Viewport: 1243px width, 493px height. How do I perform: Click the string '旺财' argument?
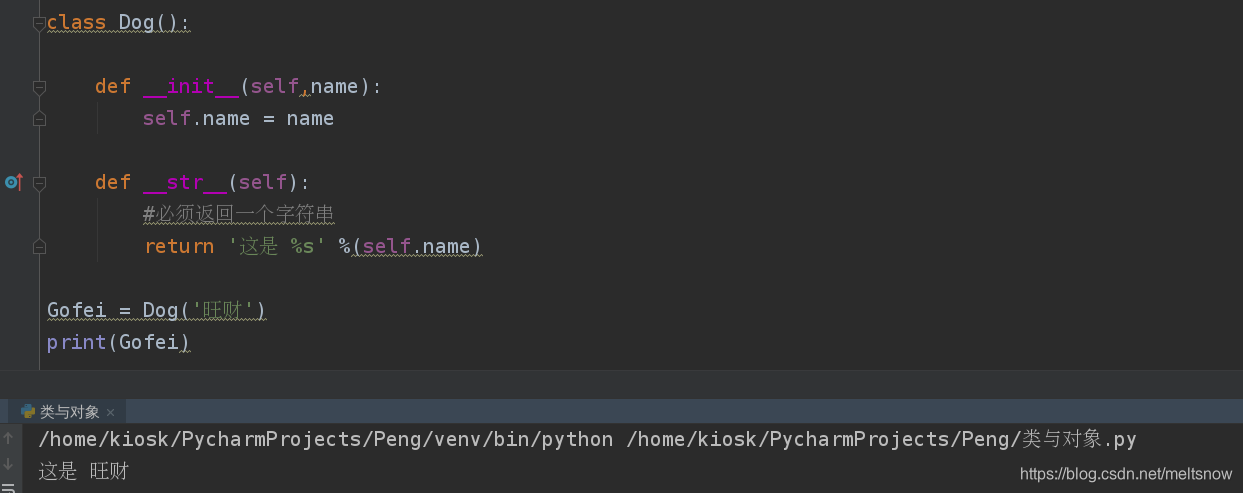(x=222, y=310)
